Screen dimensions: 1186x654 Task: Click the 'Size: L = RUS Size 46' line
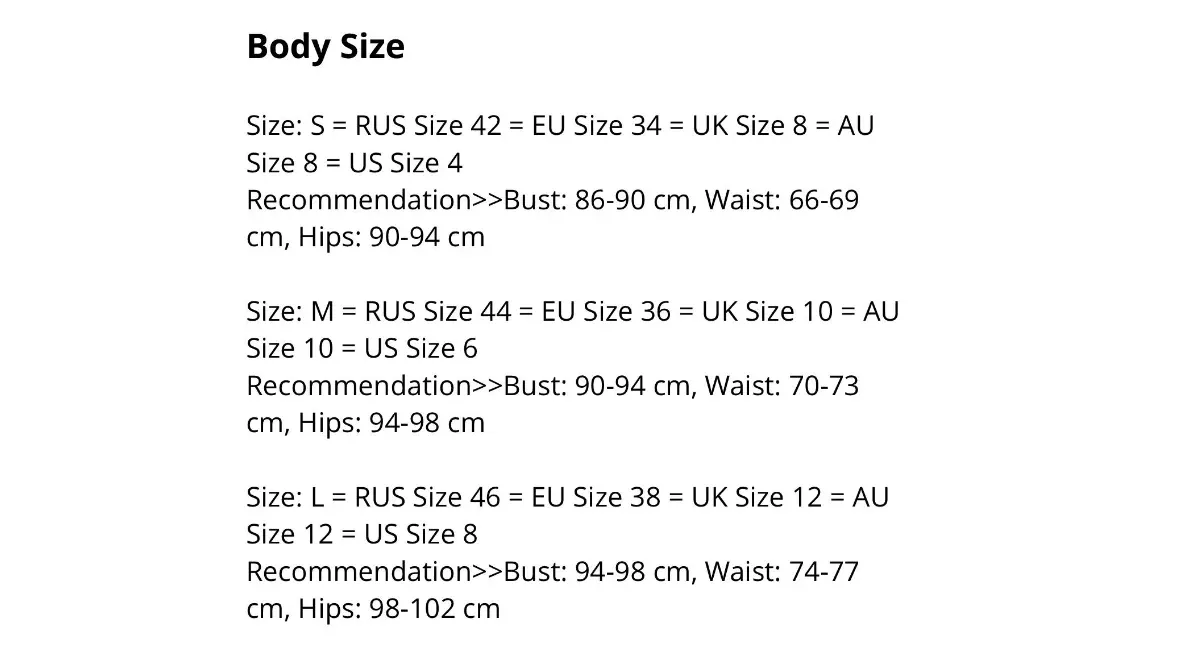click(373, 497)
